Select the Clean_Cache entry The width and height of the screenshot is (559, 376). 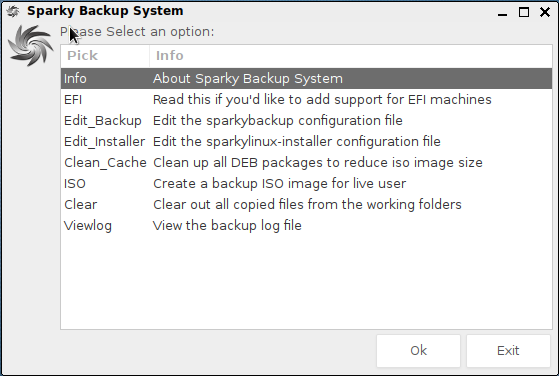(x=306, y=163)
